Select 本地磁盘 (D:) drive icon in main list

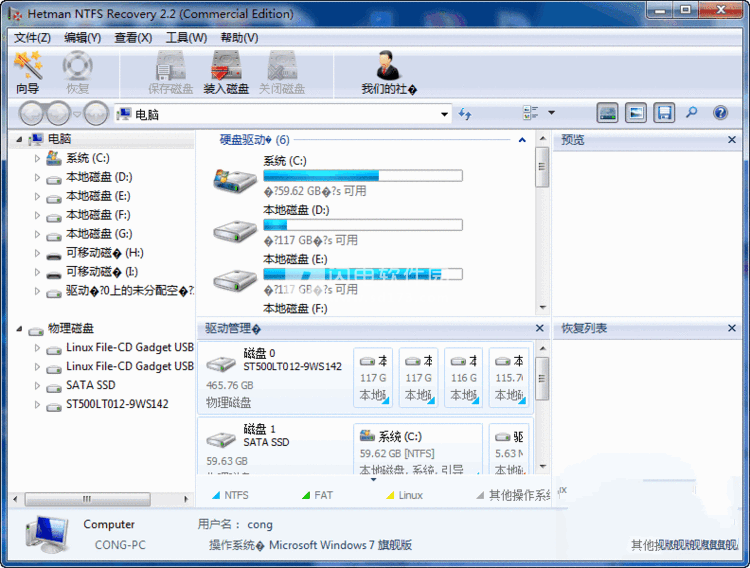(235, 231)
